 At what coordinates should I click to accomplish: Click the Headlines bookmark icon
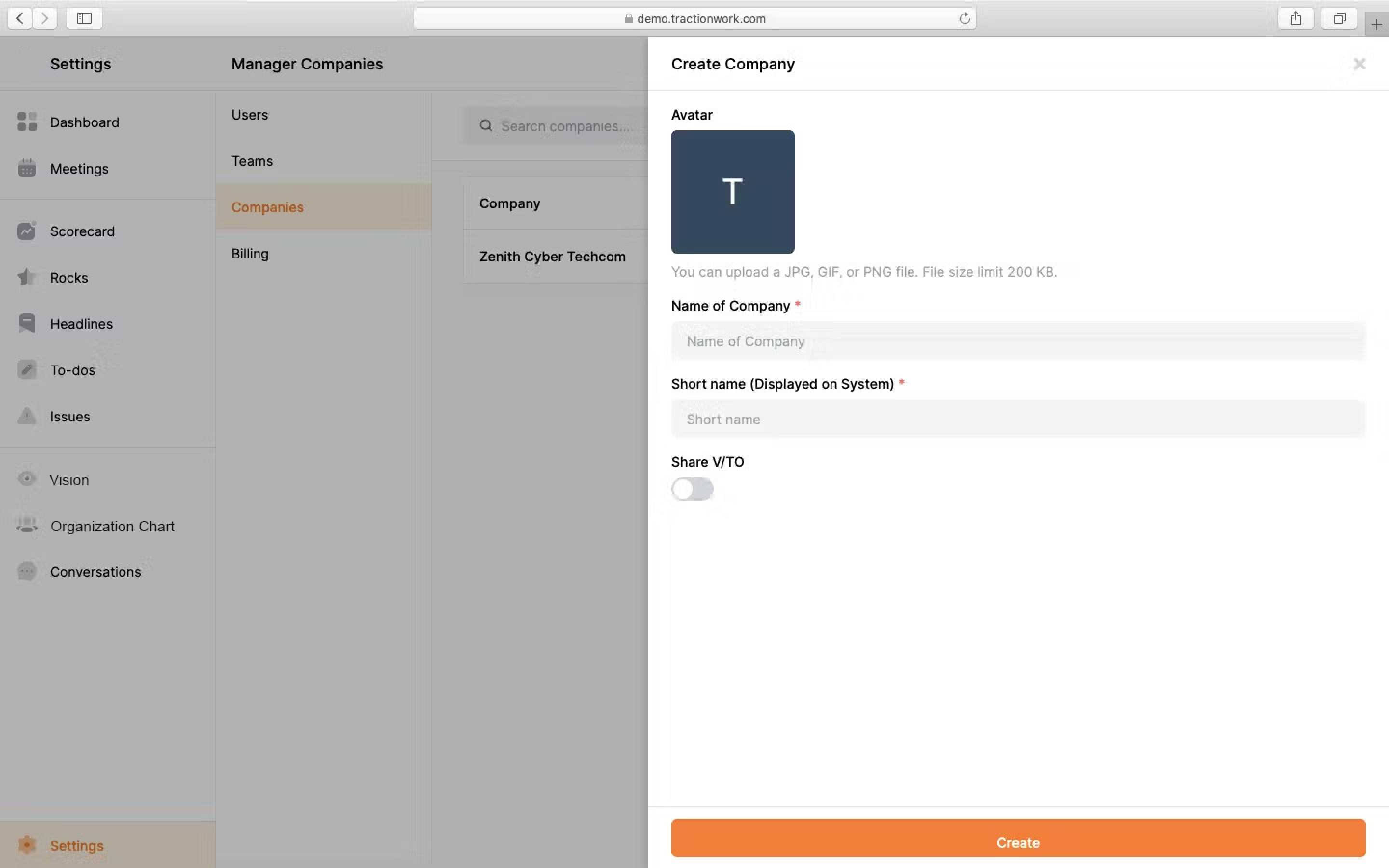click(x=27, y=323)
